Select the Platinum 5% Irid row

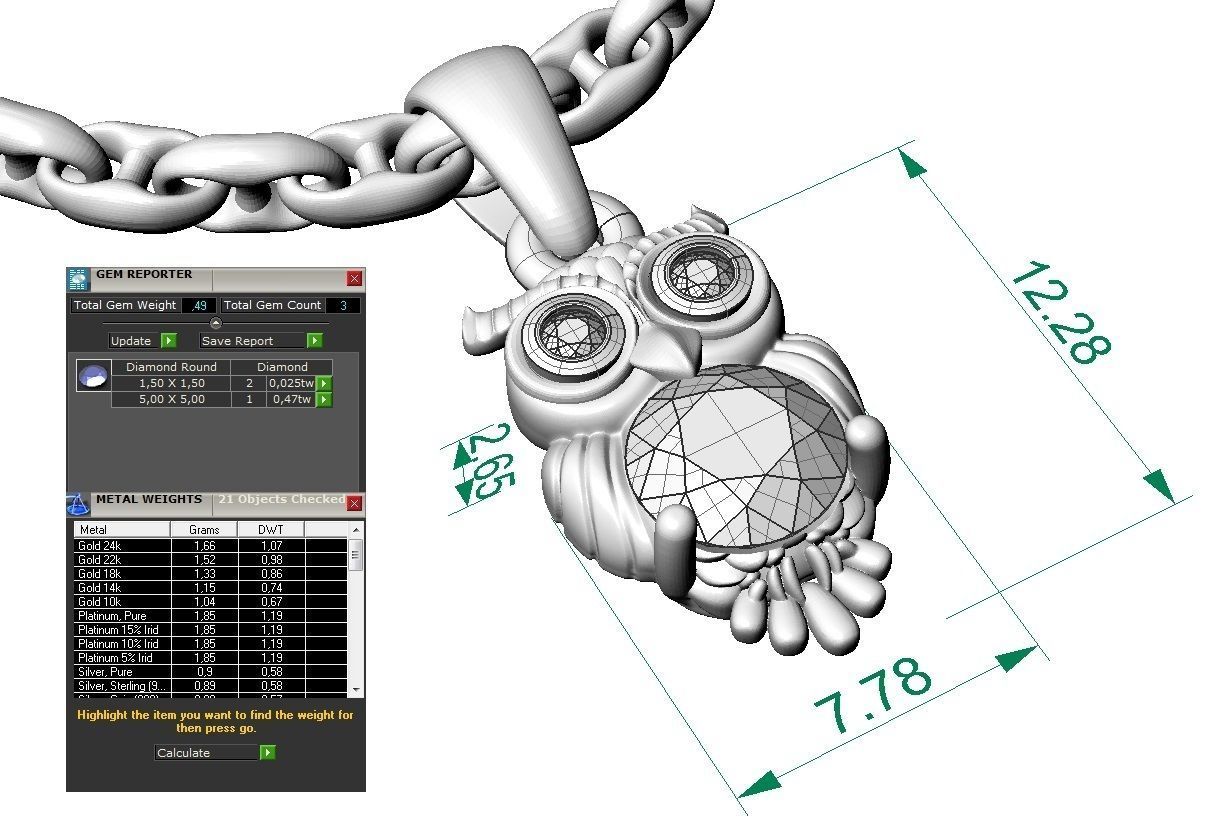point(211,659)
